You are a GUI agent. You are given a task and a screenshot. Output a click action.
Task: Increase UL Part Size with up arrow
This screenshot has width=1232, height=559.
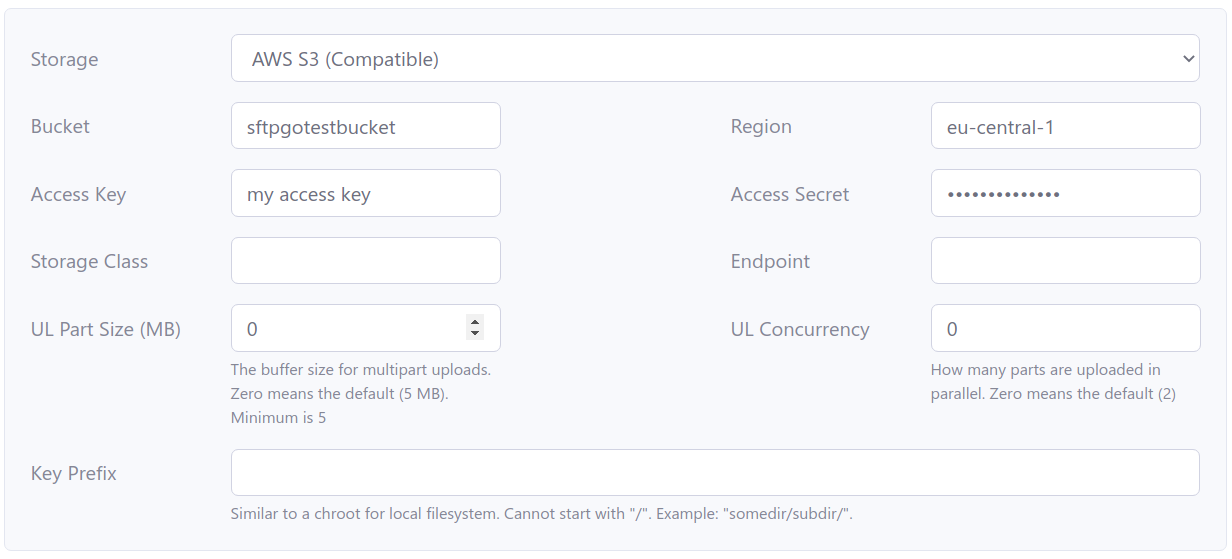click(x=475, y=322)
